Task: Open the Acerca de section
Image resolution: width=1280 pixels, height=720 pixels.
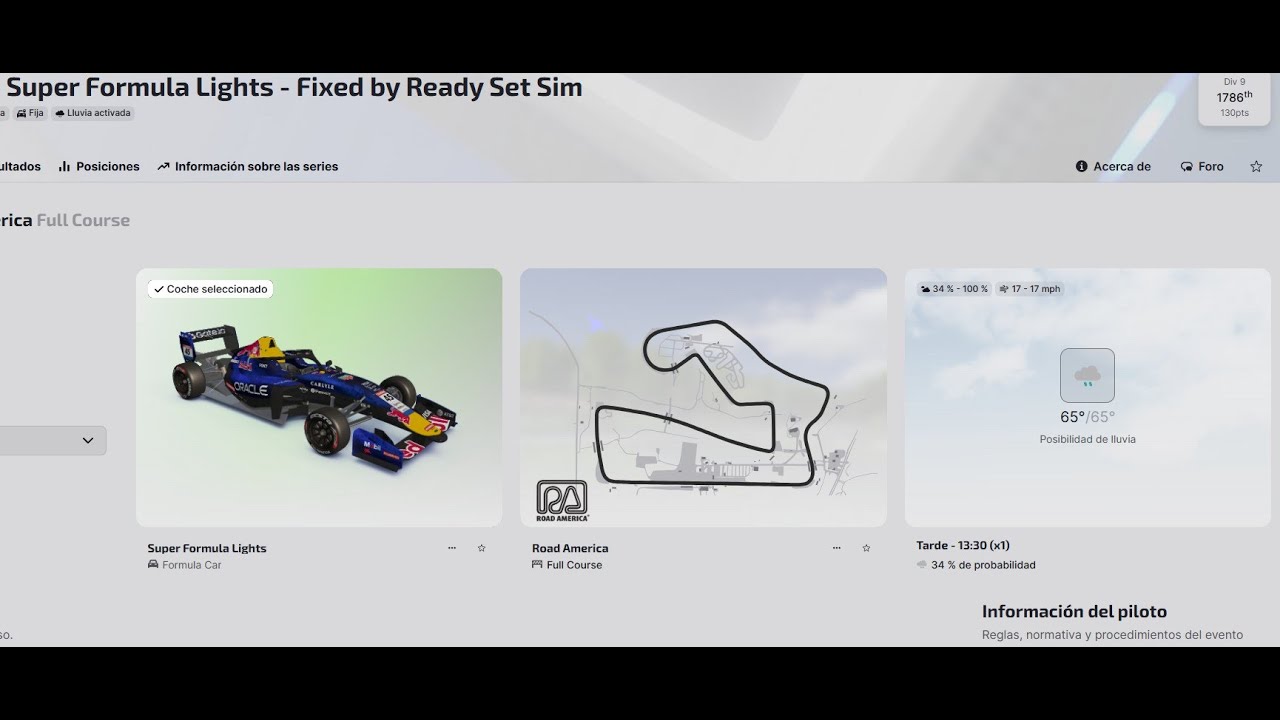Action: [1113, 167]
